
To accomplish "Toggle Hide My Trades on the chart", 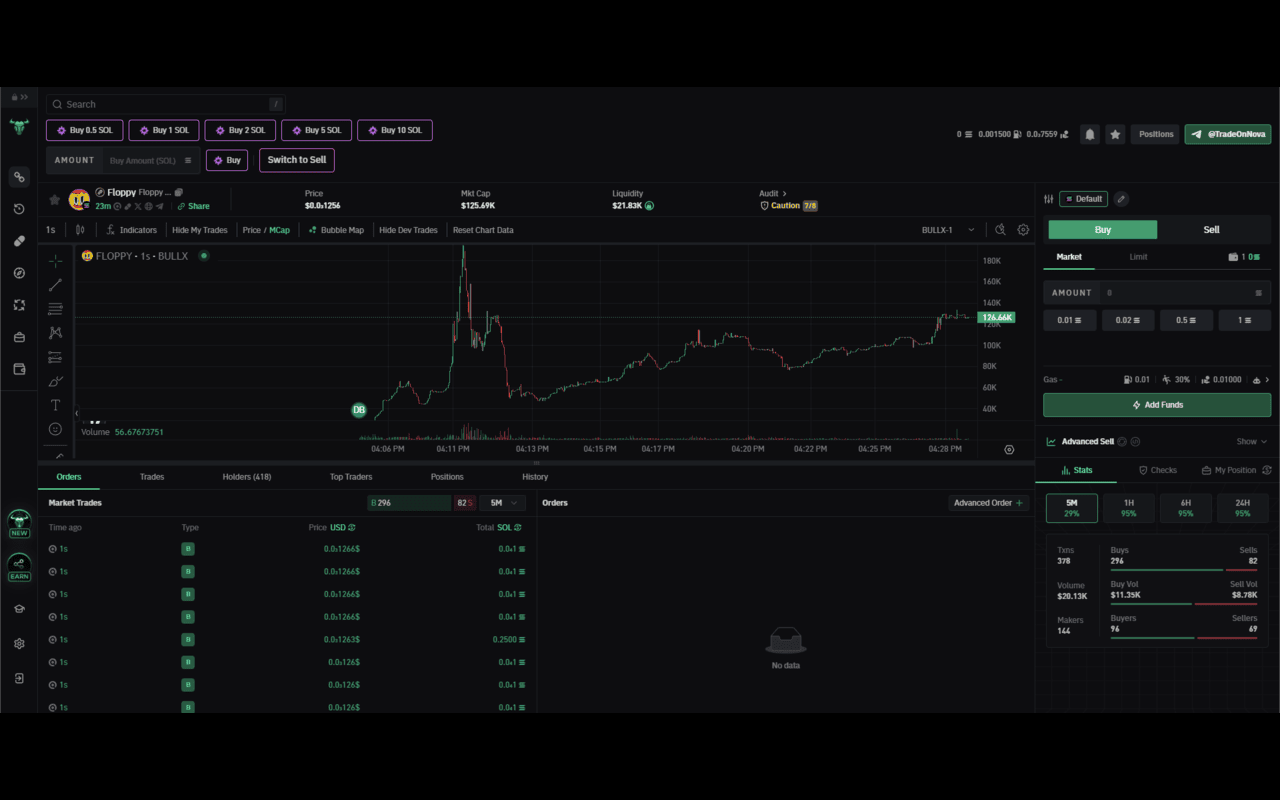I will [x=199, y=229].
